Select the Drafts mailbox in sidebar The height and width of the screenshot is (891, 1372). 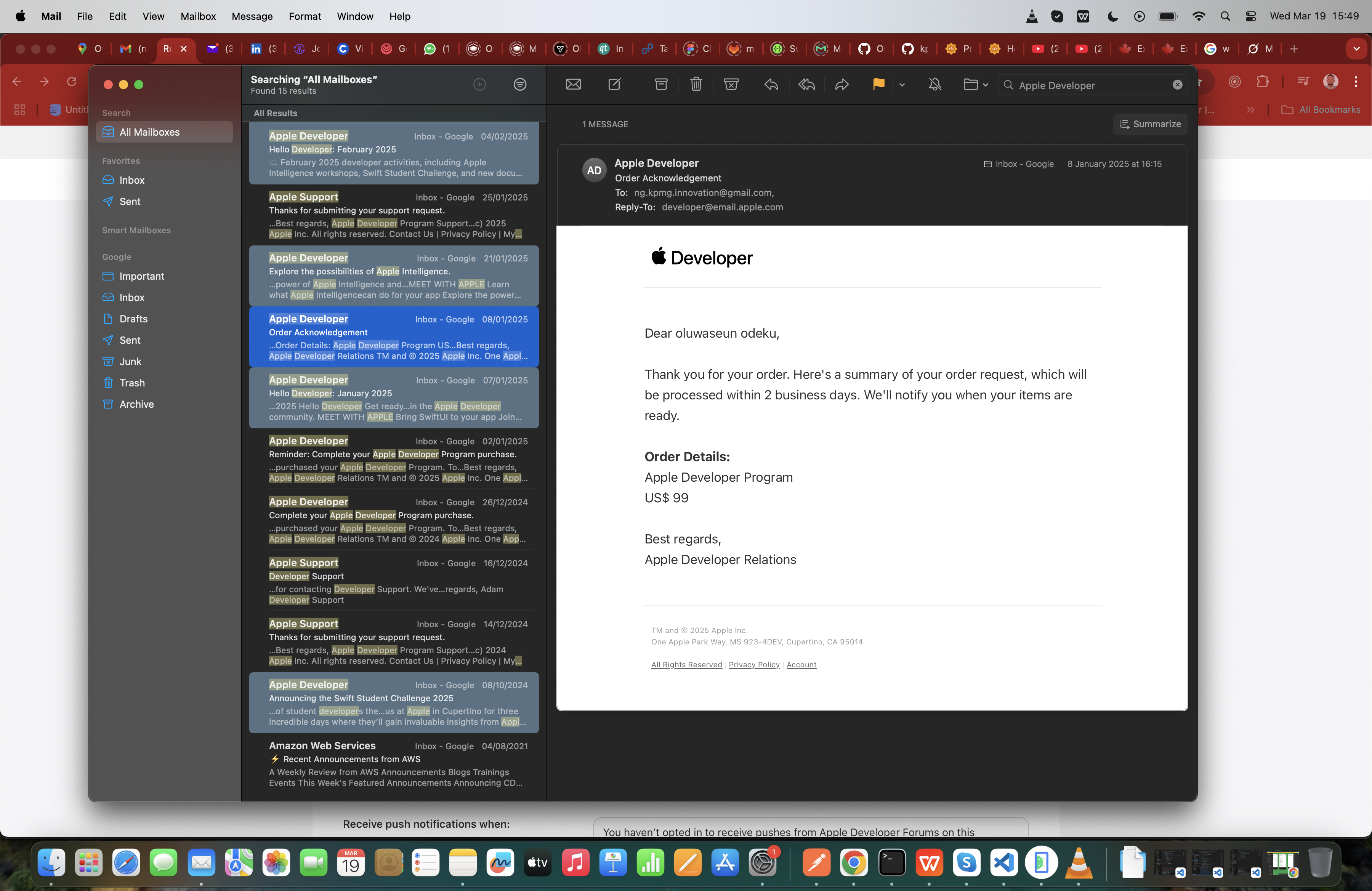(x=133, y=319)
